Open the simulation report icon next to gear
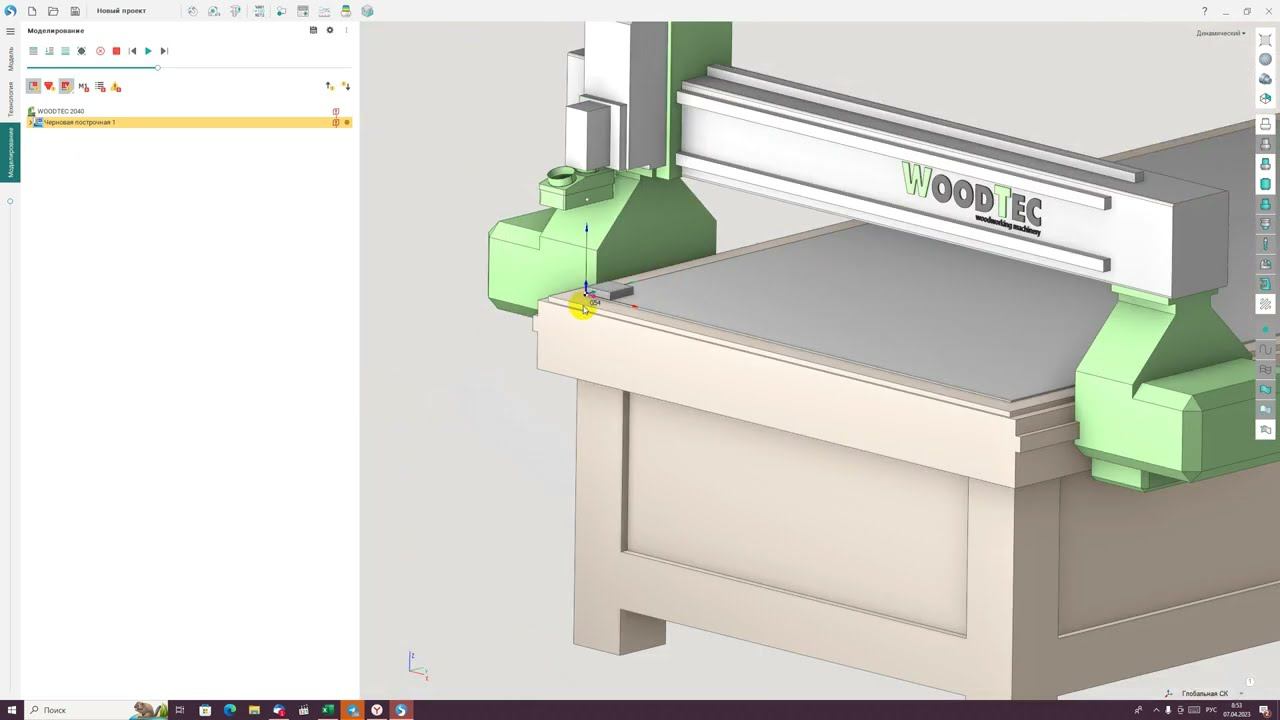Viewport: 1280px width, 720px height. (313, 30)
